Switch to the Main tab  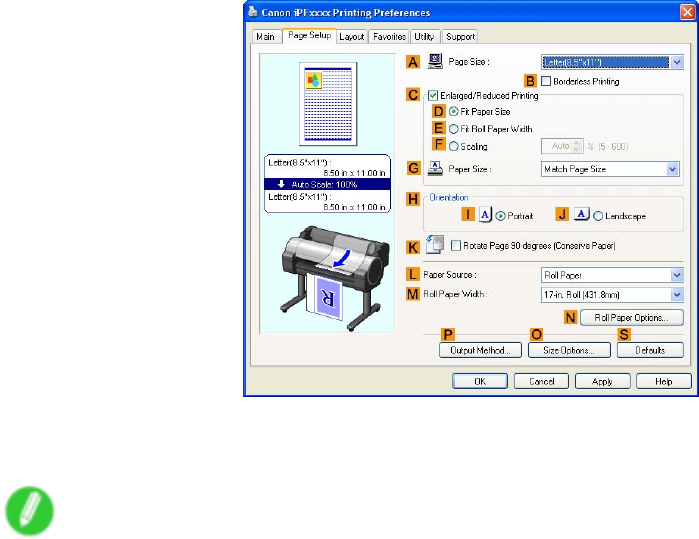[x=266, y=37]
